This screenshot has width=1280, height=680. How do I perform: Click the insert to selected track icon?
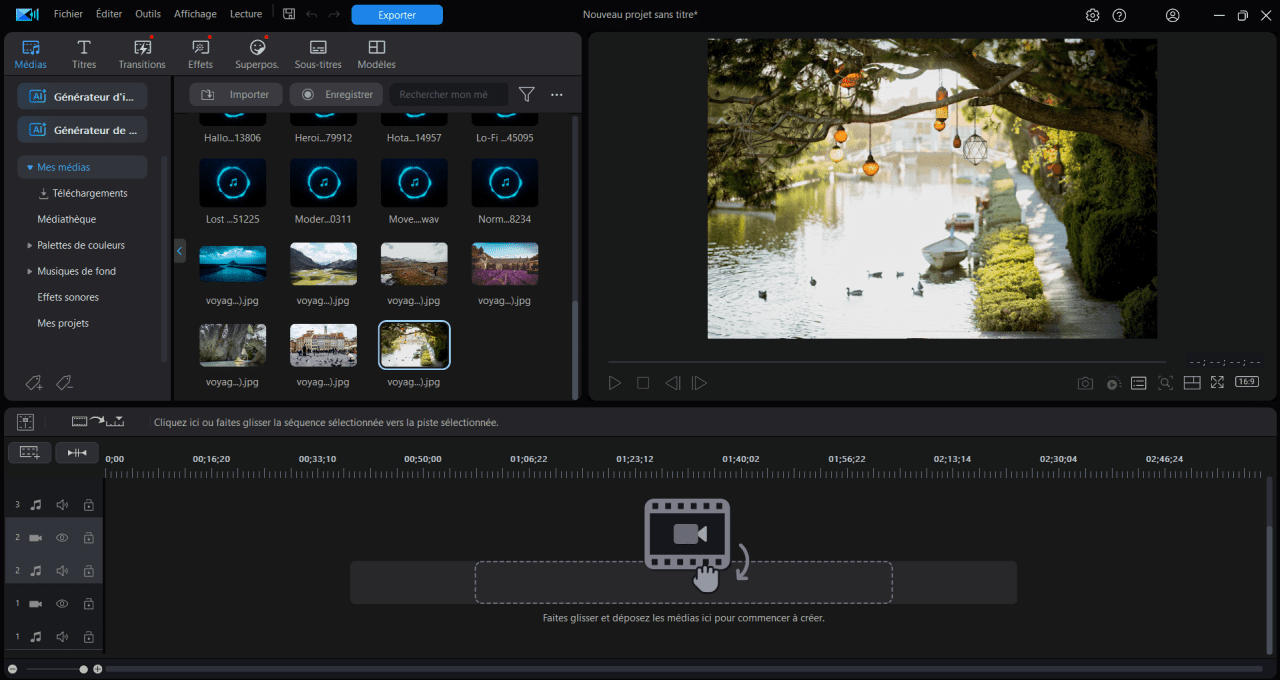tap(98, 422)
